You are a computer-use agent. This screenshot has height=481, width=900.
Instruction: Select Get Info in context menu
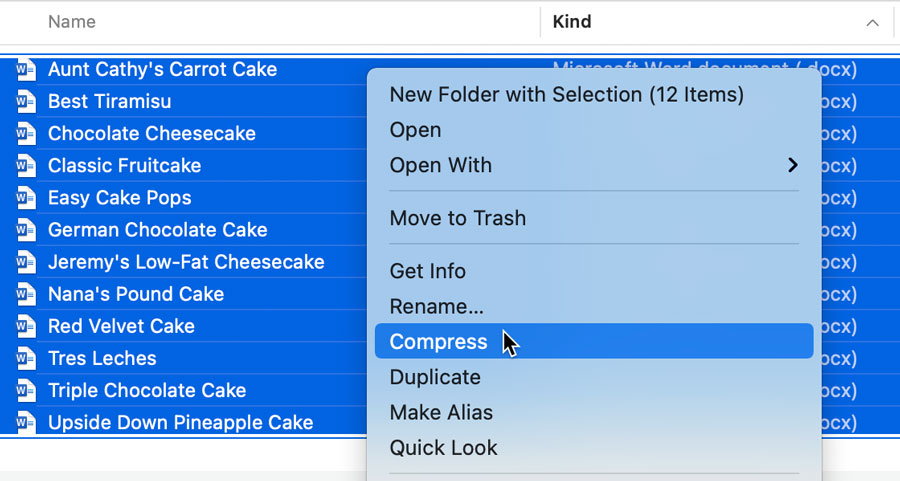pyautogui.click(x=427, y=271)
